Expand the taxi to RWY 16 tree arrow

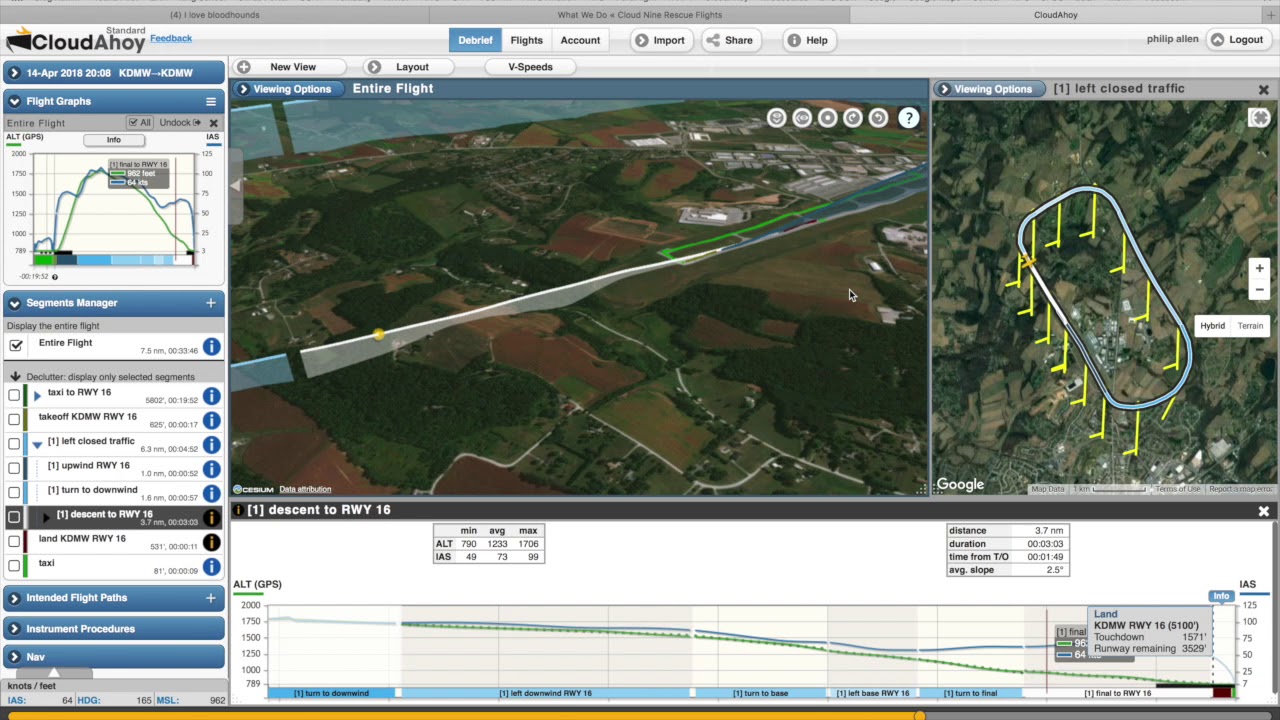pos(38,395)
